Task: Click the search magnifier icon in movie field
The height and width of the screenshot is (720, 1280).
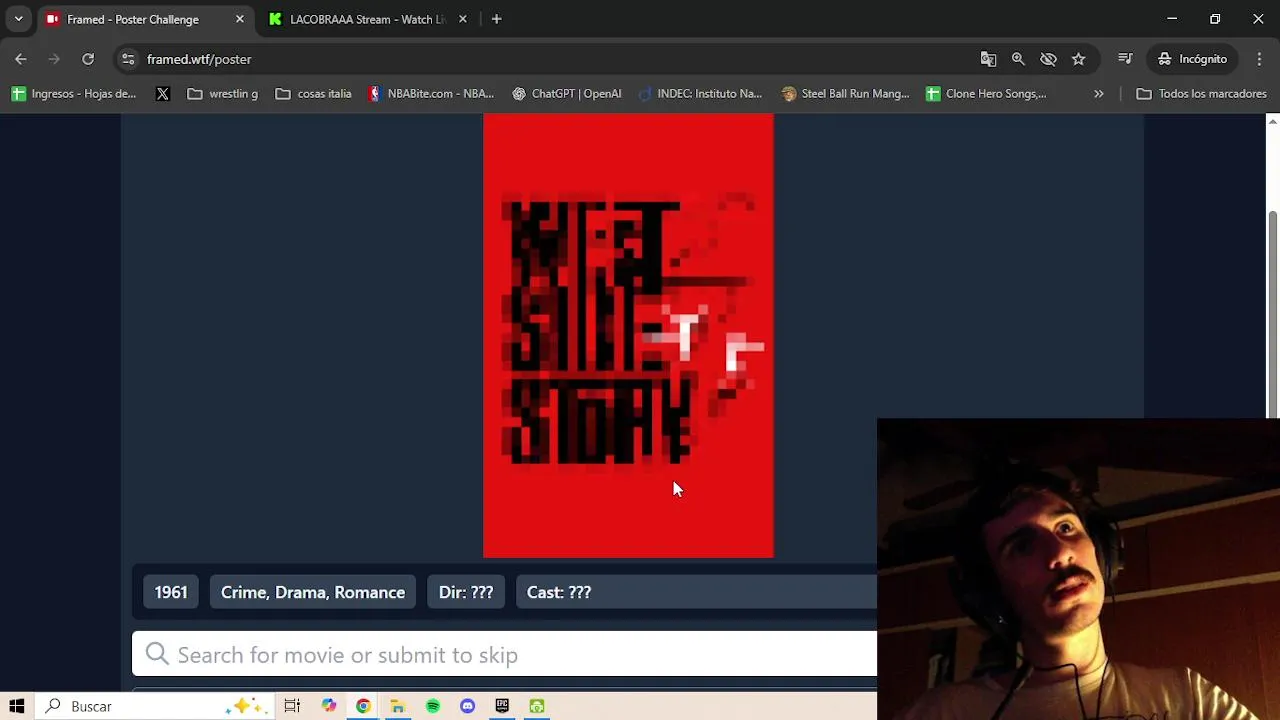Action: tap(157, 654)
